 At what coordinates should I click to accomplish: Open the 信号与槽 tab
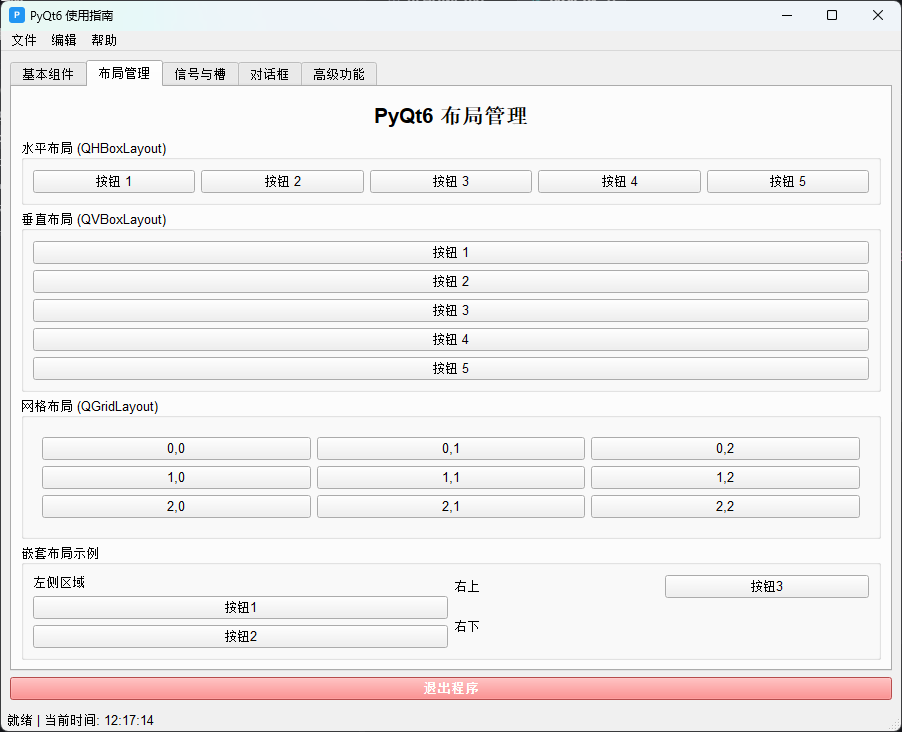point(199,73)
